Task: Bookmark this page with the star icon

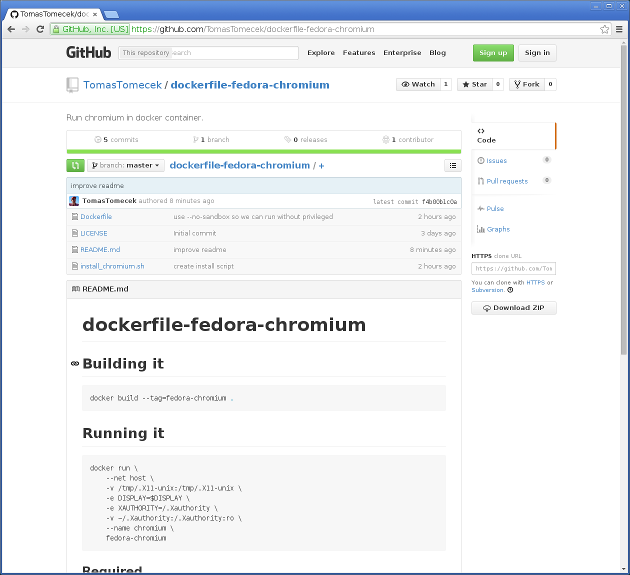Action: [x=604, y=29]
